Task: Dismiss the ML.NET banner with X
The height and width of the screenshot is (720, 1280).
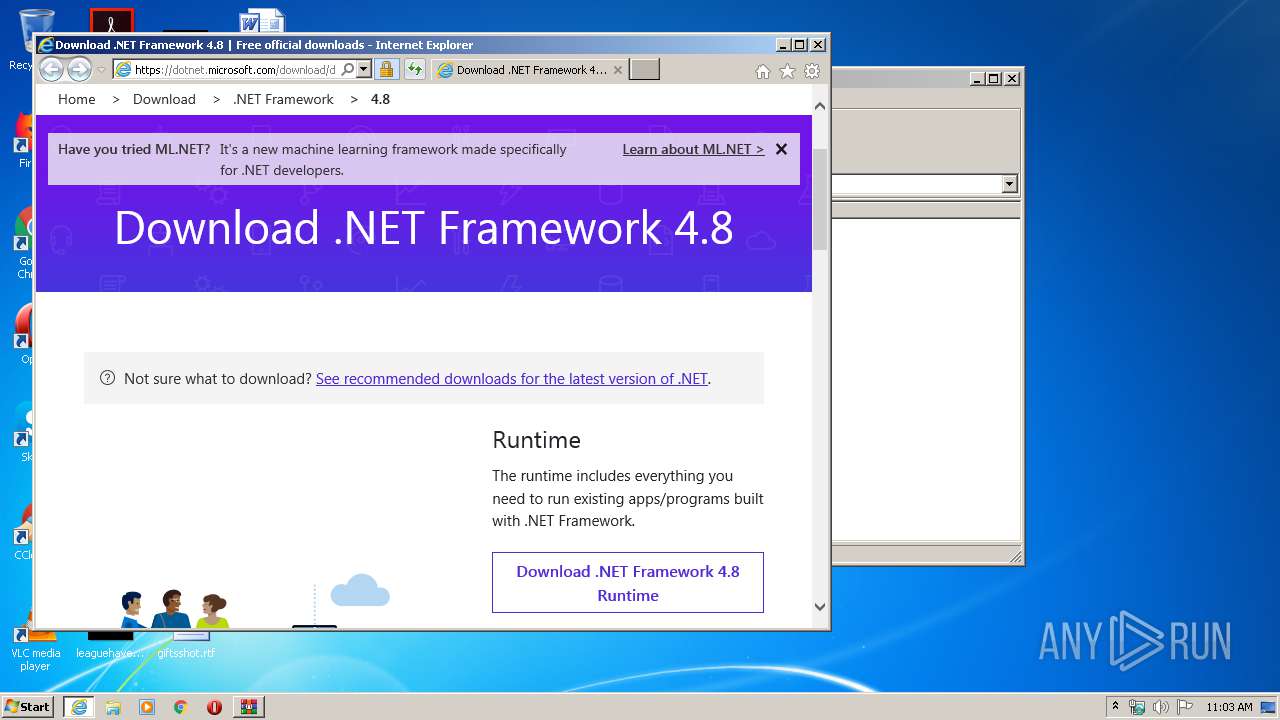Action: pyautogui.click(x=781, y=149)
